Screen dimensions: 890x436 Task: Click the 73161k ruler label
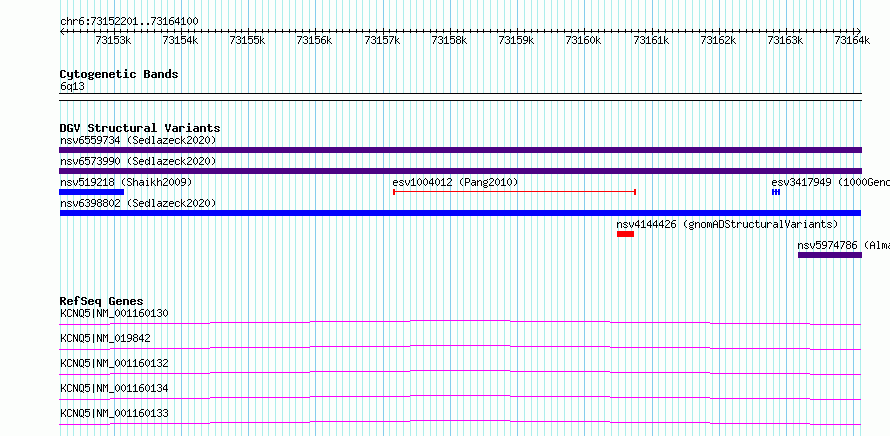pyautogui.click(x=650, y=40)
